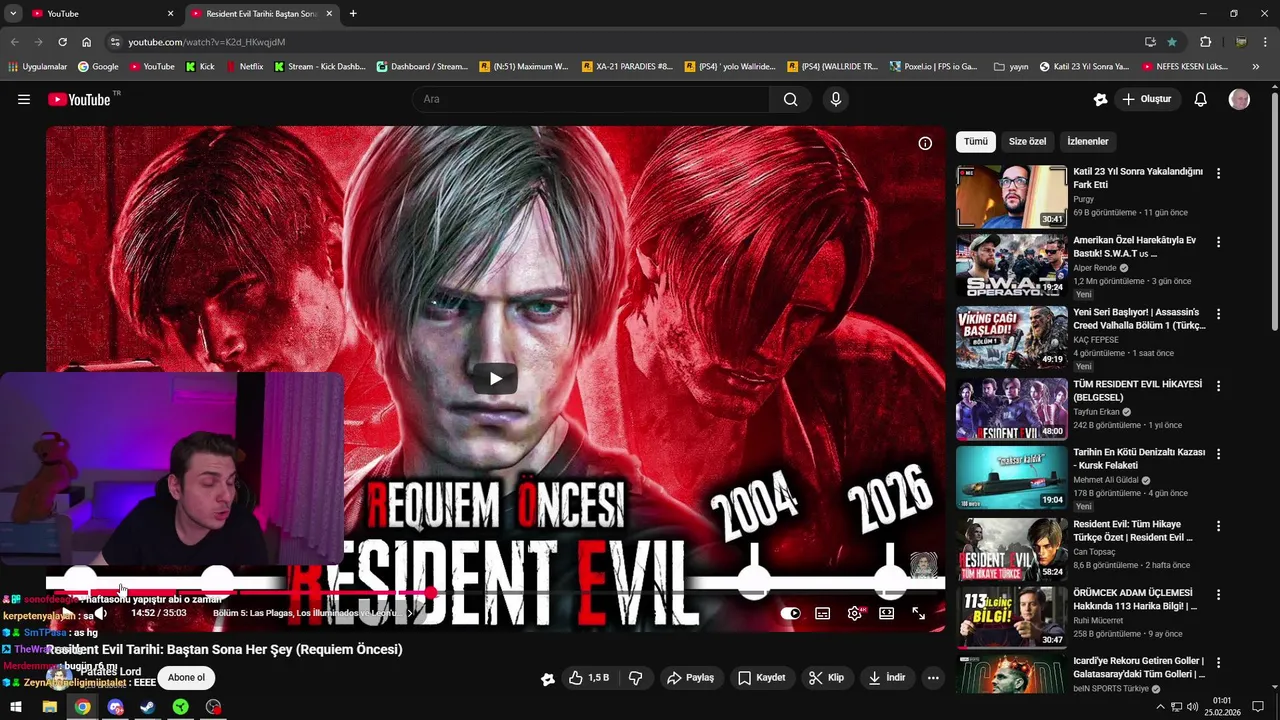Image resolution: width=1280 pixels, height=720 pixels.
Task: Open Chrome extensions puzzle icon
Action: tap(1205, 42)
